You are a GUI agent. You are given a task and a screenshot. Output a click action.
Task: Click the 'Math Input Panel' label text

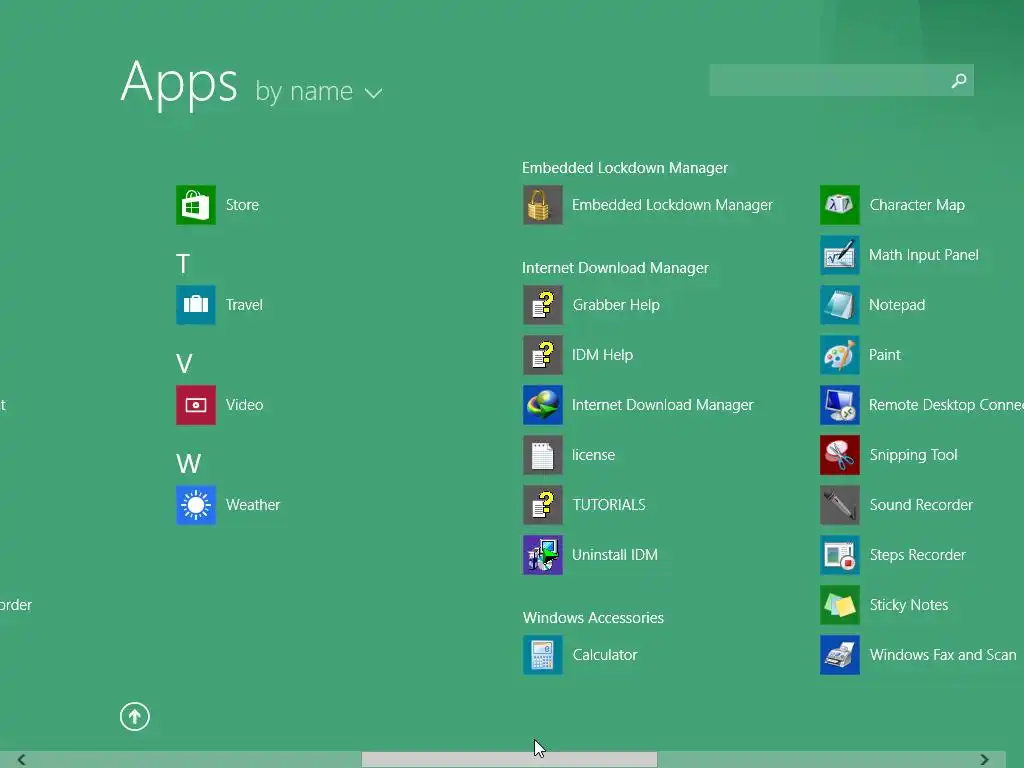tap(923, 255)
